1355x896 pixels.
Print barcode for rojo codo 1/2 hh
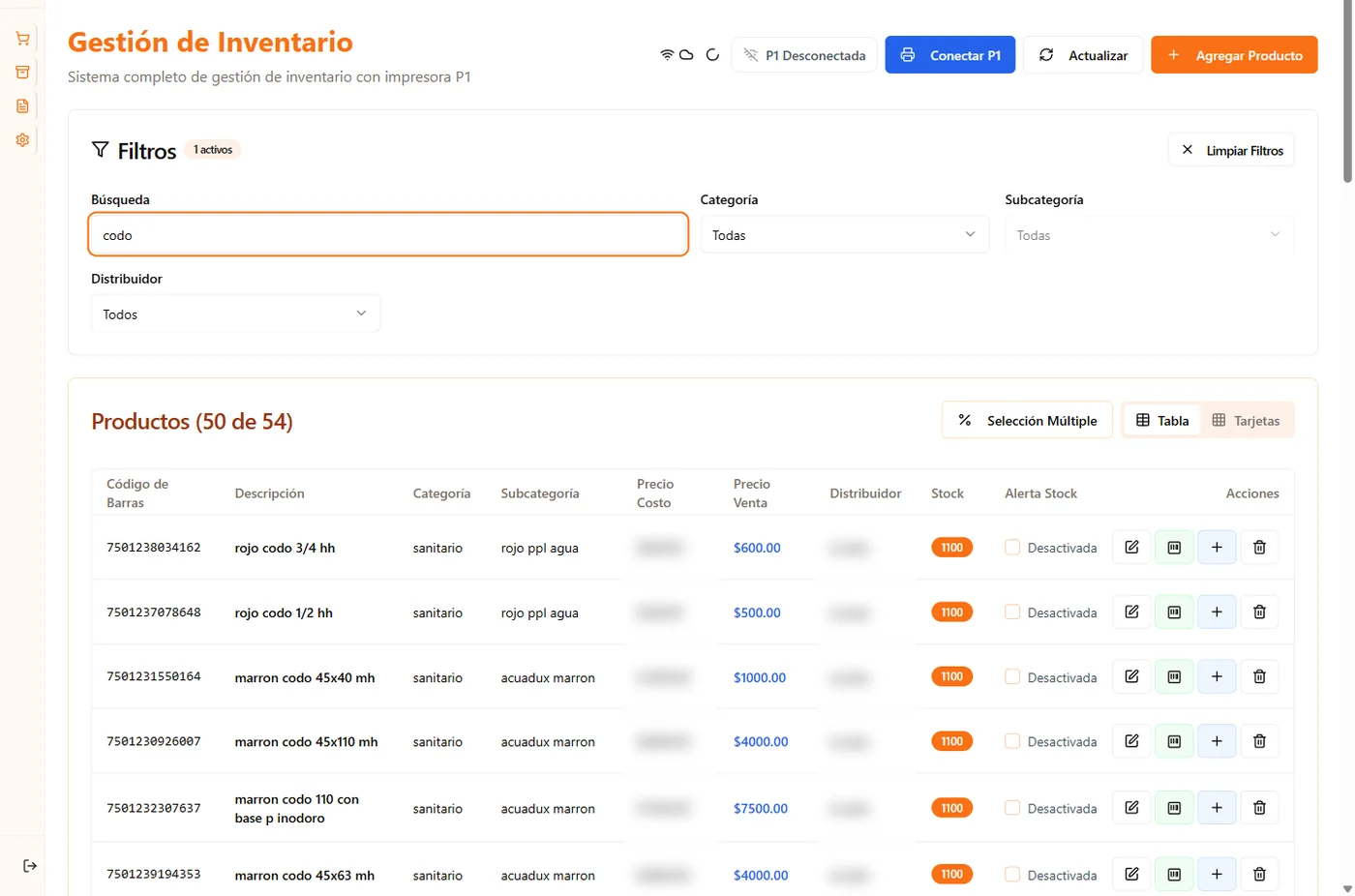[x=1174, y=612]
